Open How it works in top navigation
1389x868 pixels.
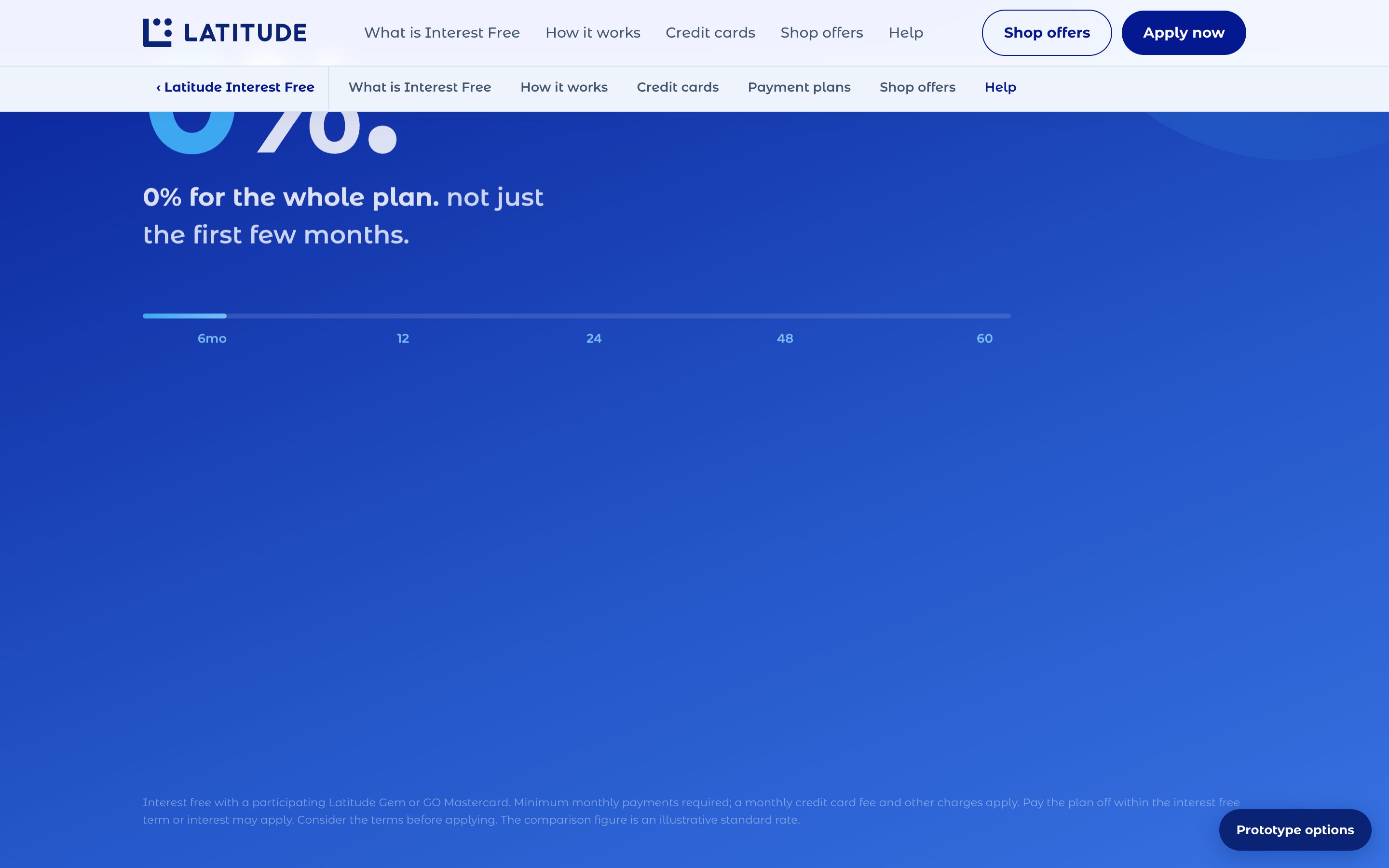click(593, 33)
